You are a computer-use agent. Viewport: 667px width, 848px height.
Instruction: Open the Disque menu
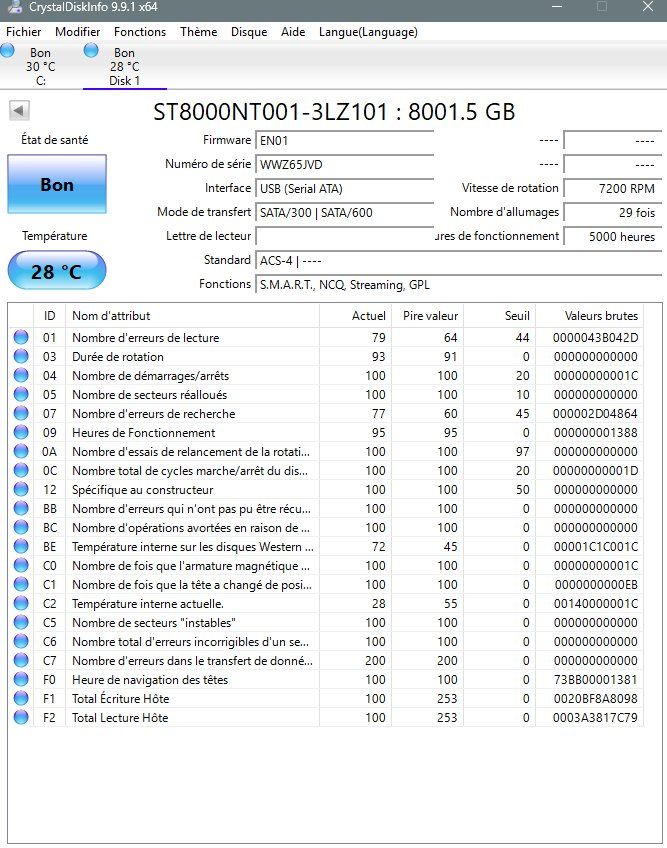pyautogui.click(x=249, y=32)
